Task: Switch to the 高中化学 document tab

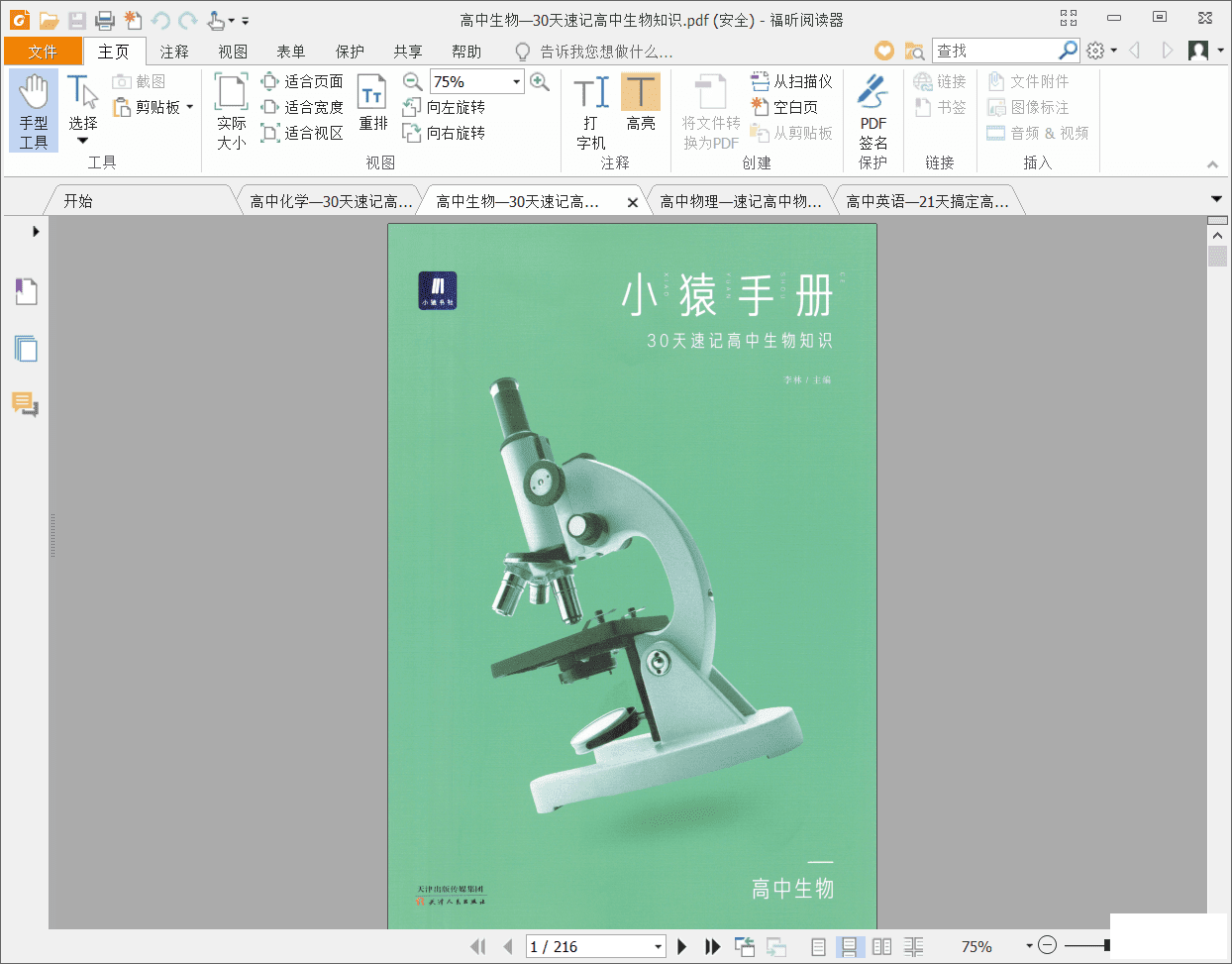Action: tap(331, 201)
